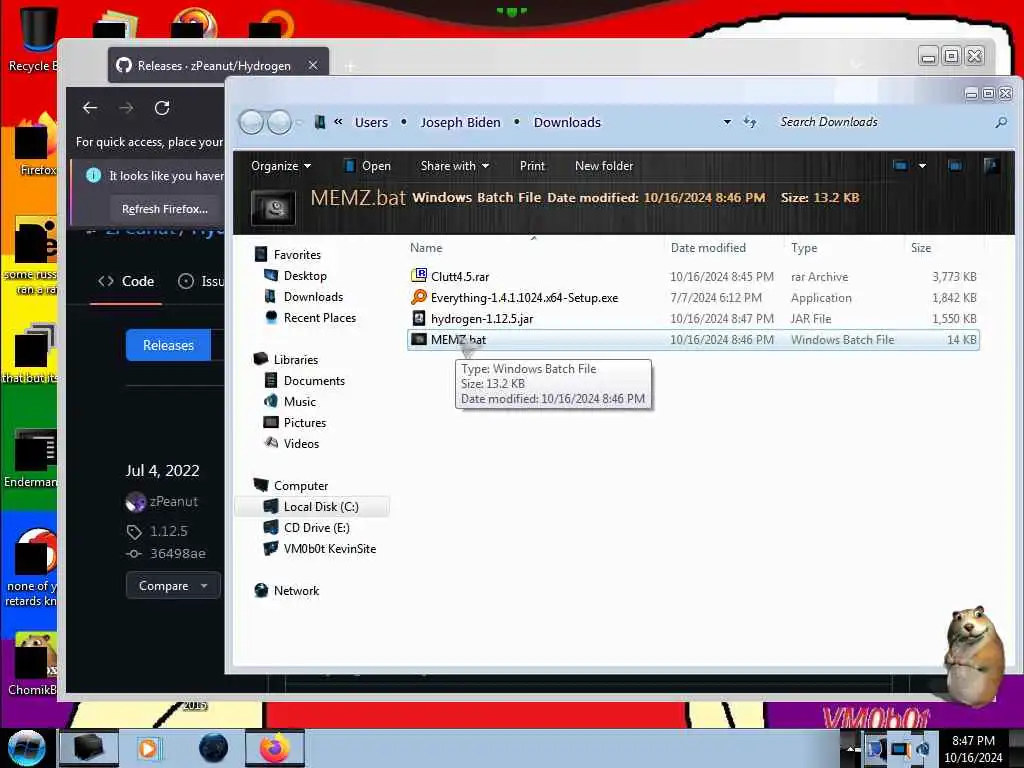Click the taskbar clock showing 8:47 PM

pos(973,748)
